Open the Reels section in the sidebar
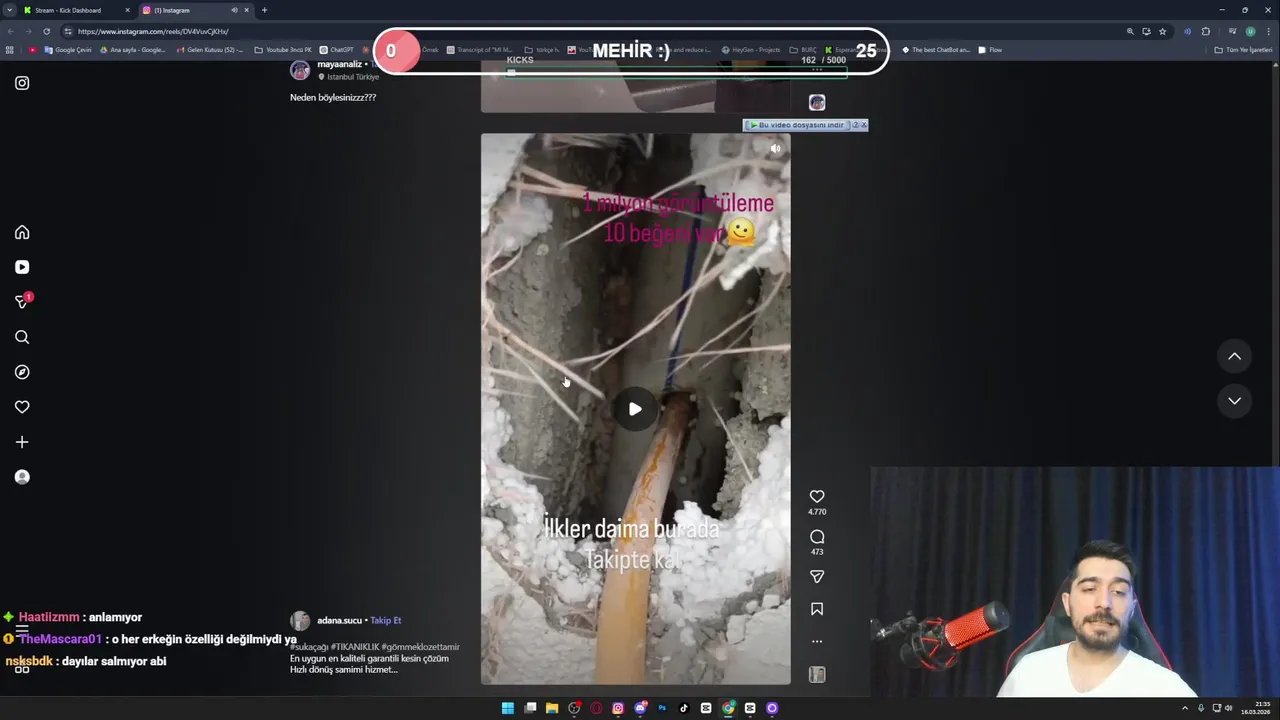This screenshot has width=1280, height=720. click(x=22, y=267)
